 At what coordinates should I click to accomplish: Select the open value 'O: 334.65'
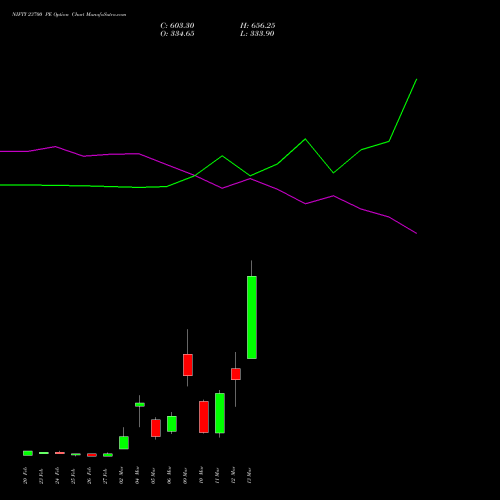[x=177, y=34]
